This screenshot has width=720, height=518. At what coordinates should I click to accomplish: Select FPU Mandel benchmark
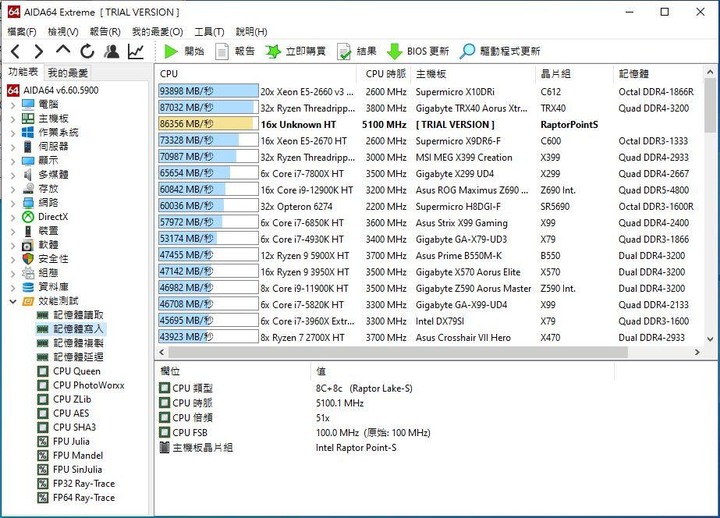click(x=70, y=456)
